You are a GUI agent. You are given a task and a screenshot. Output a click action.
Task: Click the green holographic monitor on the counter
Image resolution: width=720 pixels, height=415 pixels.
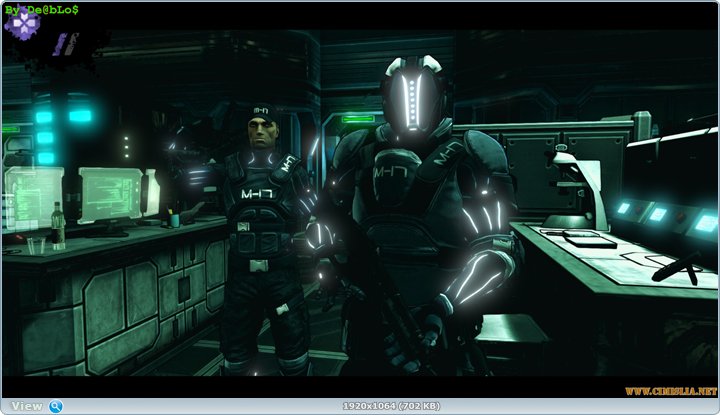[111, 193]
